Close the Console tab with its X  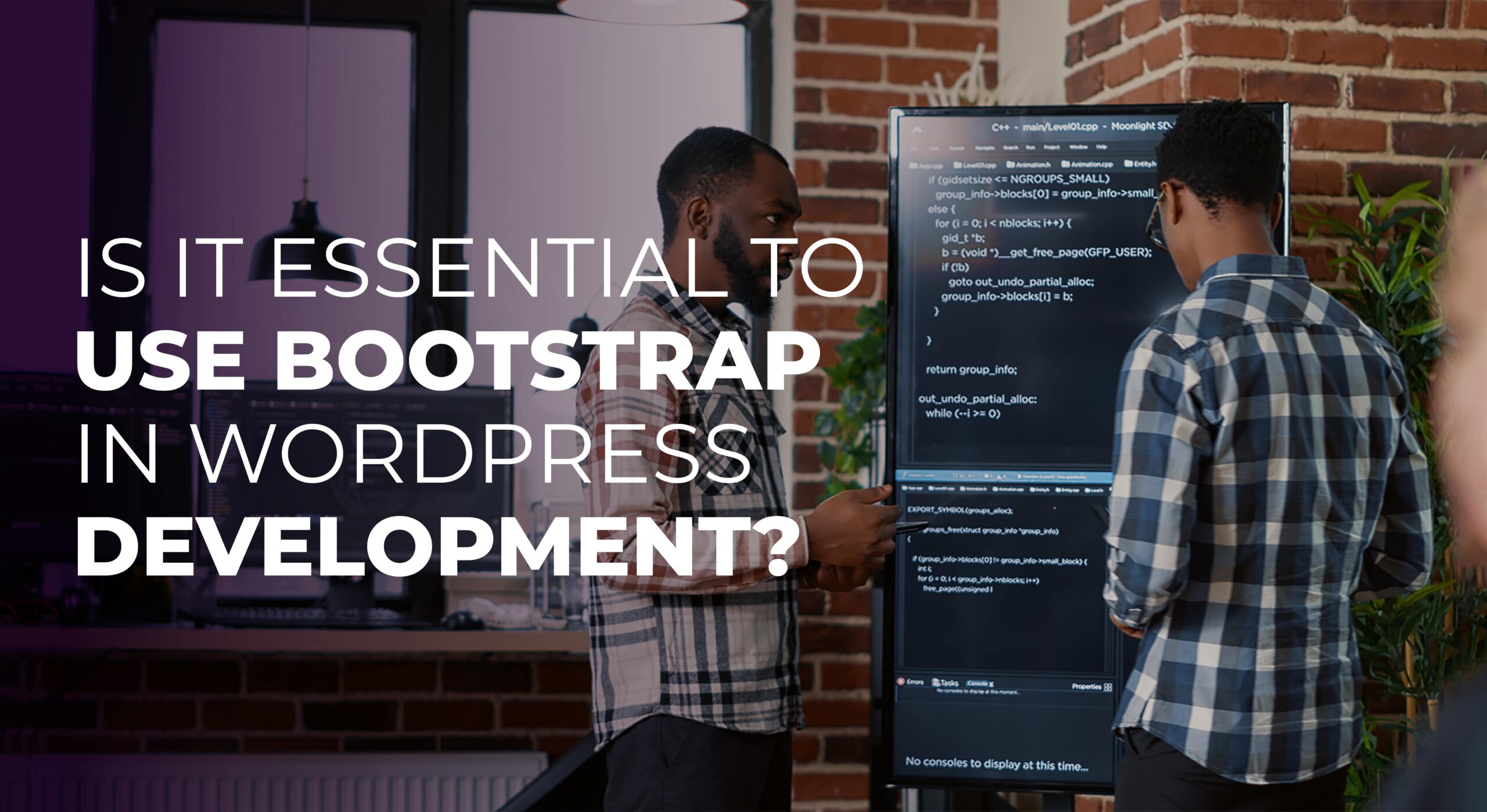point(991,684)
